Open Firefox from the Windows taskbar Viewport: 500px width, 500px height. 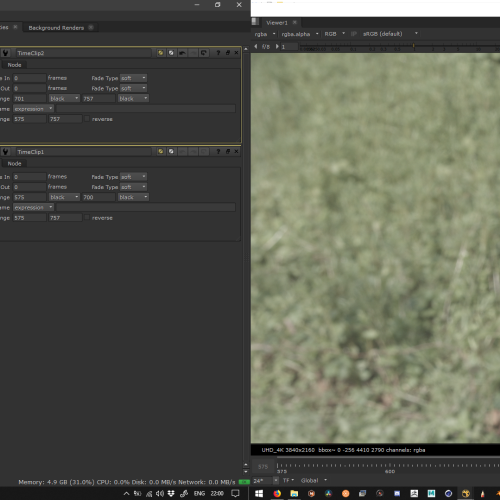point(277,493)
